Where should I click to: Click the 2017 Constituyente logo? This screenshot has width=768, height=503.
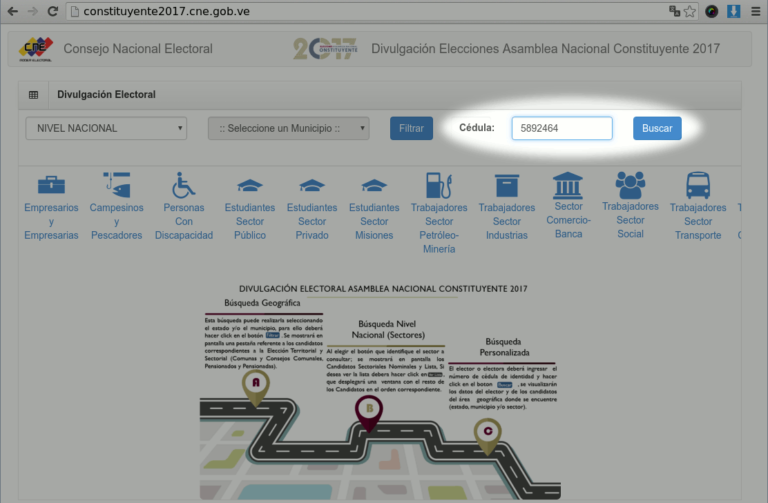click(325, 49)
